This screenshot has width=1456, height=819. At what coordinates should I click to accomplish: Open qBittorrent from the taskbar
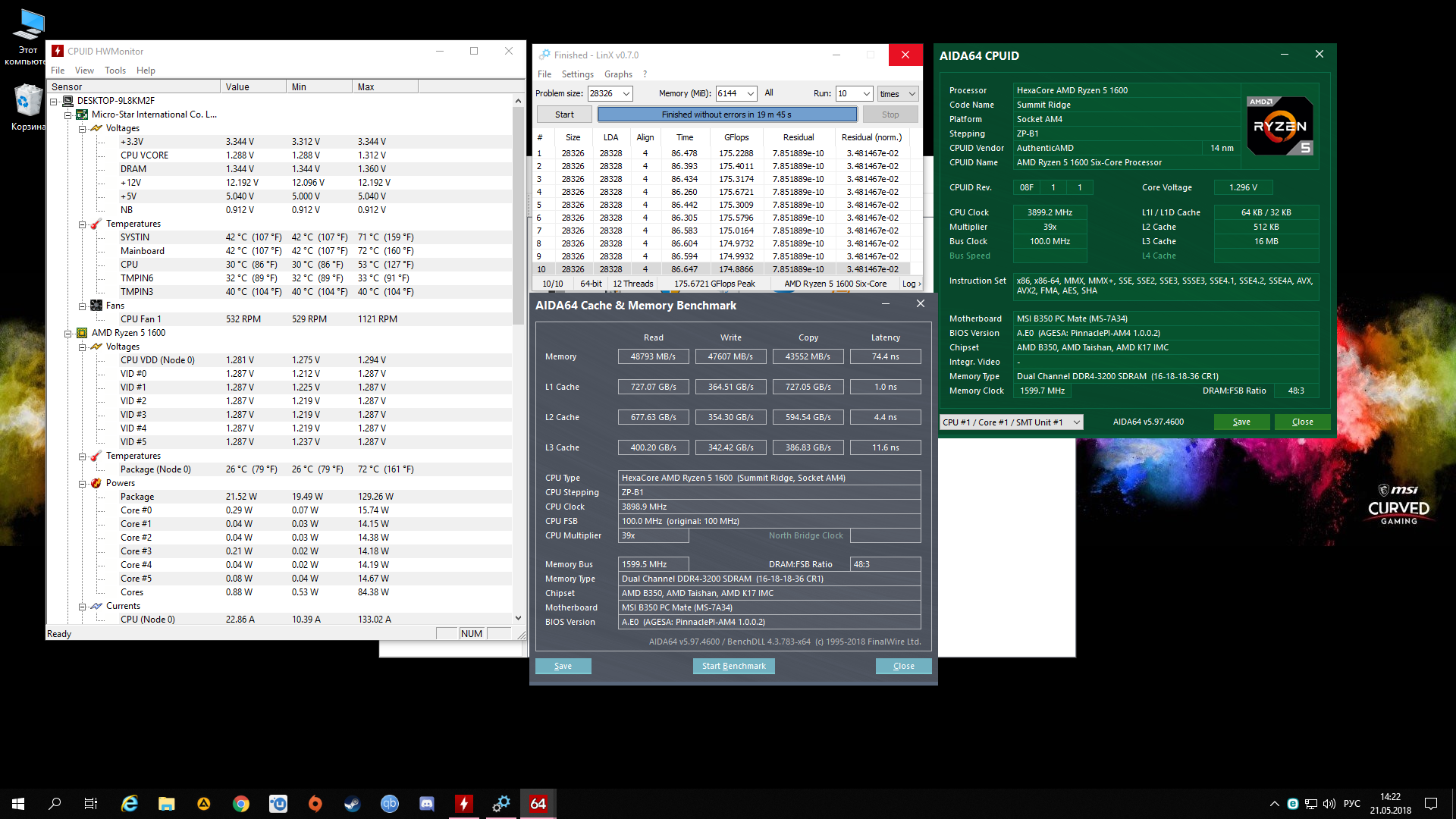390,804
